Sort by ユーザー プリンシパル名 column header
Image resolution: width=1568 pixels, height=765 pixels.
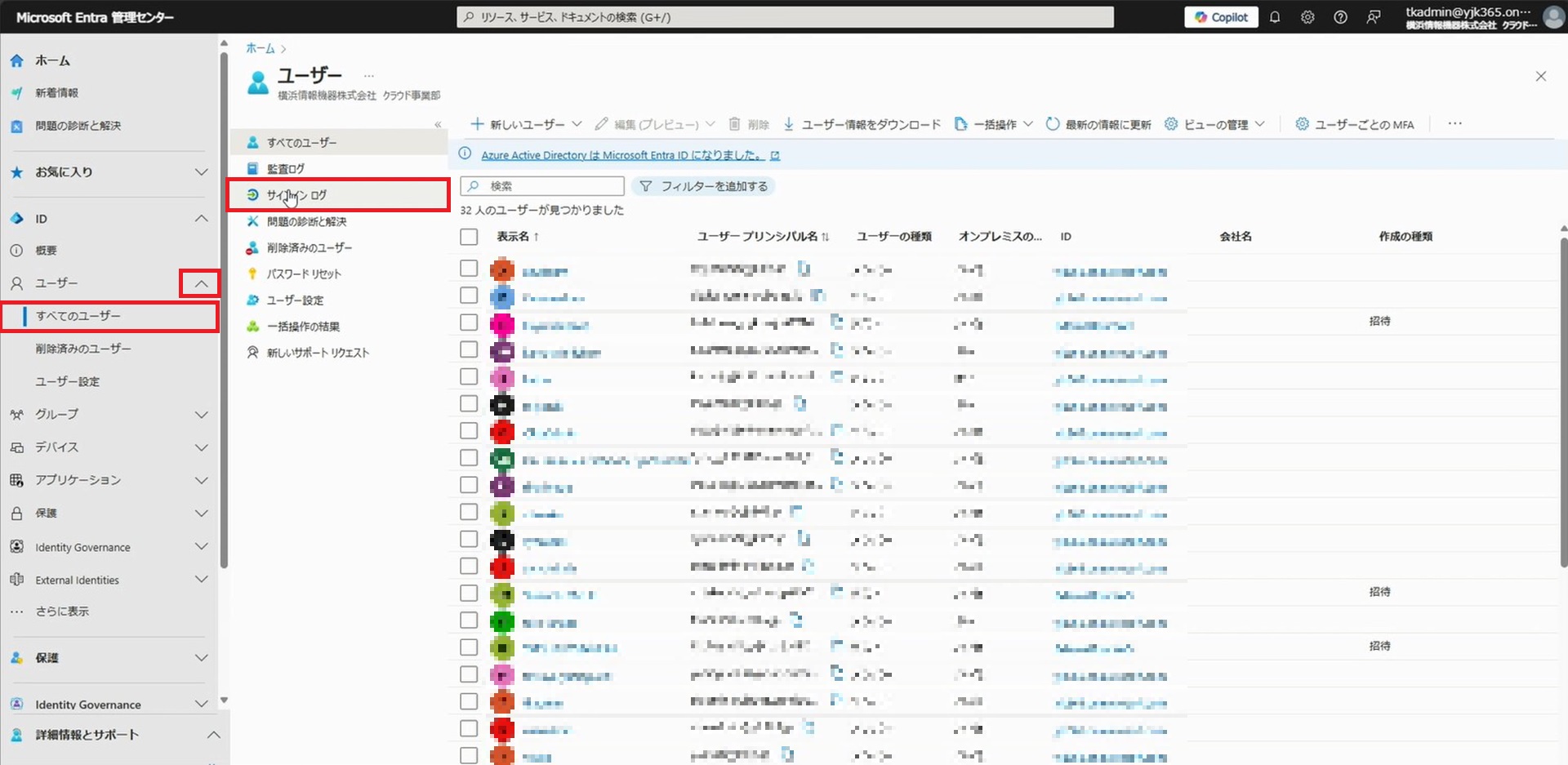coord(762,237)
